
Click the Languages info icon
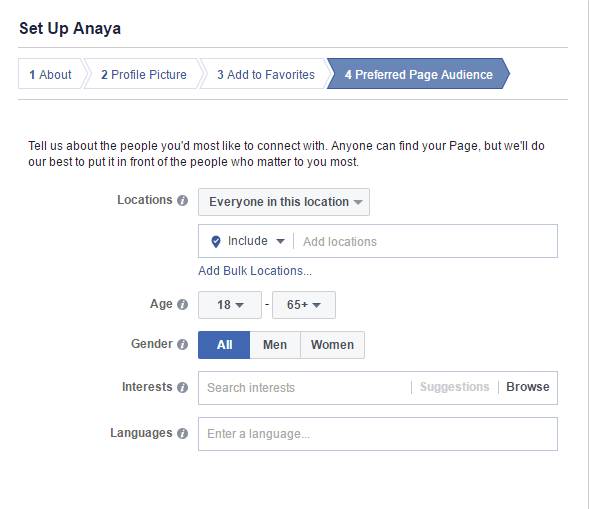[183, 433]
